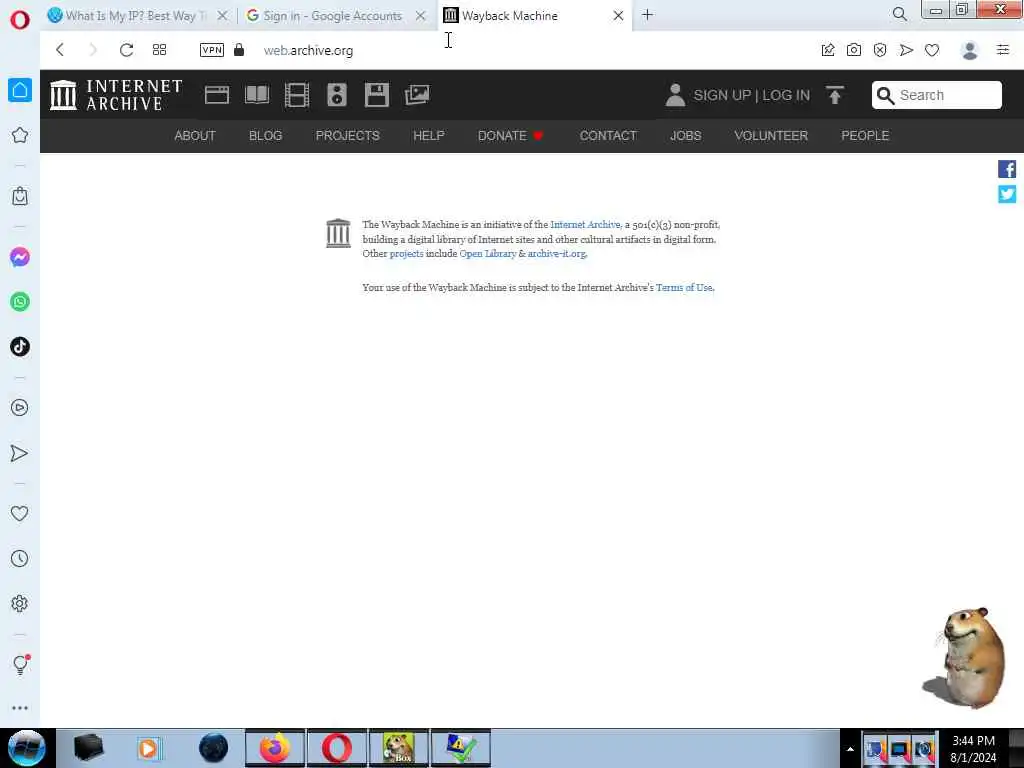This screenshot has width=1024, height=768.
Task: Open the Opera main menu logo
Action: (20, 20)
